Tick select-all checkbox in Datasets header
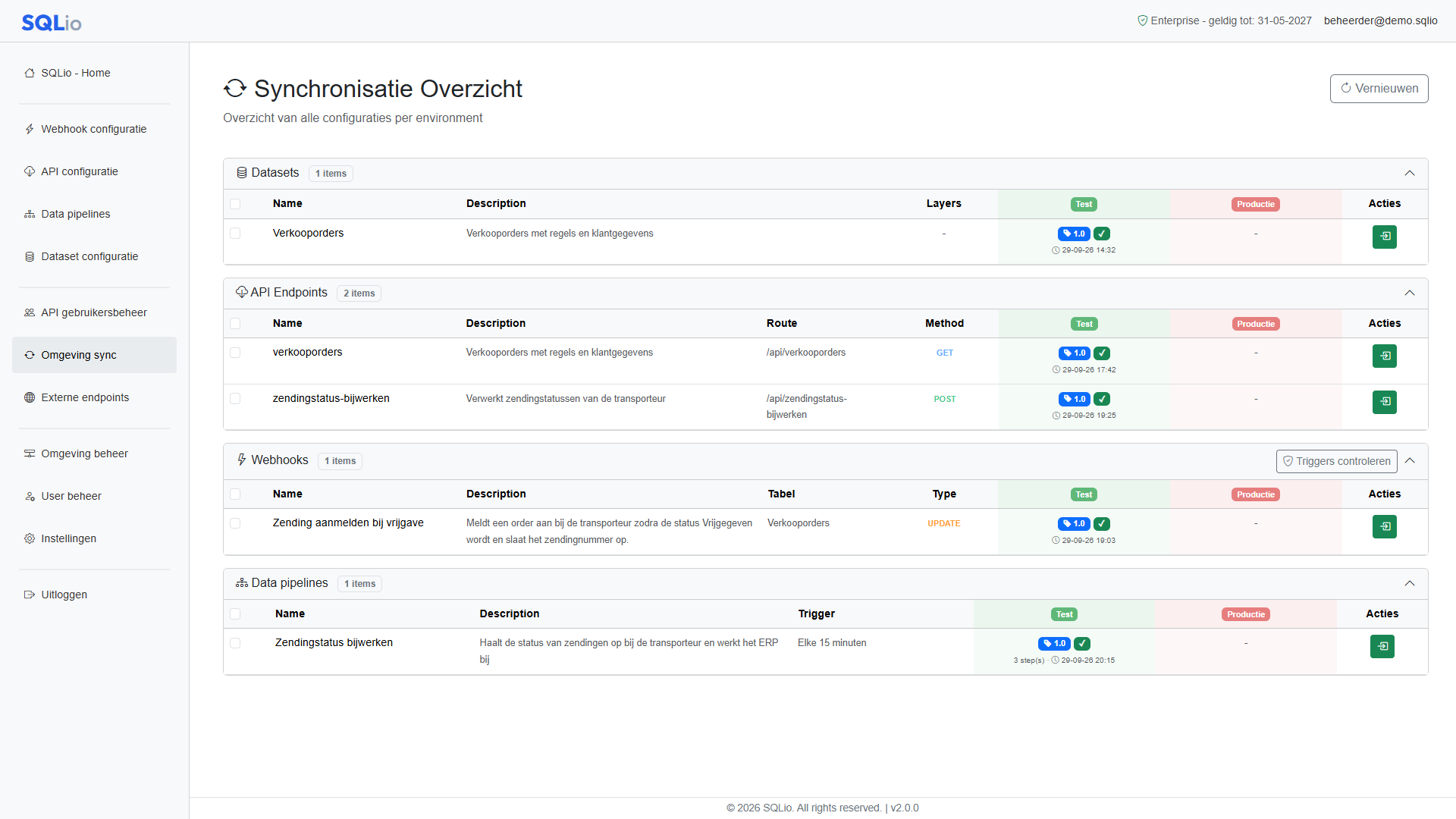The width and height of the screenshot is (1456, 819). tap(235, 204)
